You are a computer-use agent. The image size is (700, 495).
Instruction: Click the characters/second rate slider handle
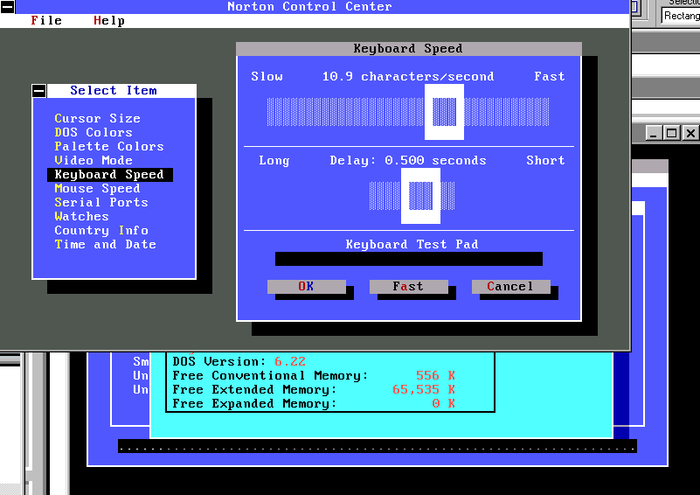[444, 112]
